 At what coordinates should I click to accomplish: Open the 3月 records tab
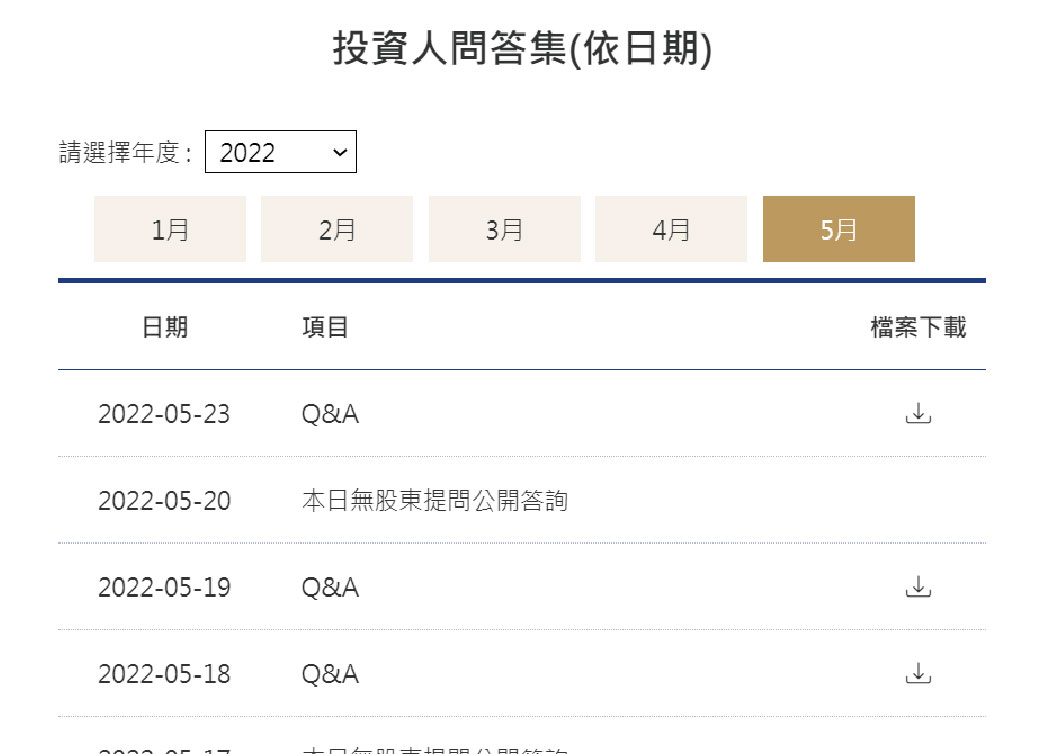coord(504,228)
